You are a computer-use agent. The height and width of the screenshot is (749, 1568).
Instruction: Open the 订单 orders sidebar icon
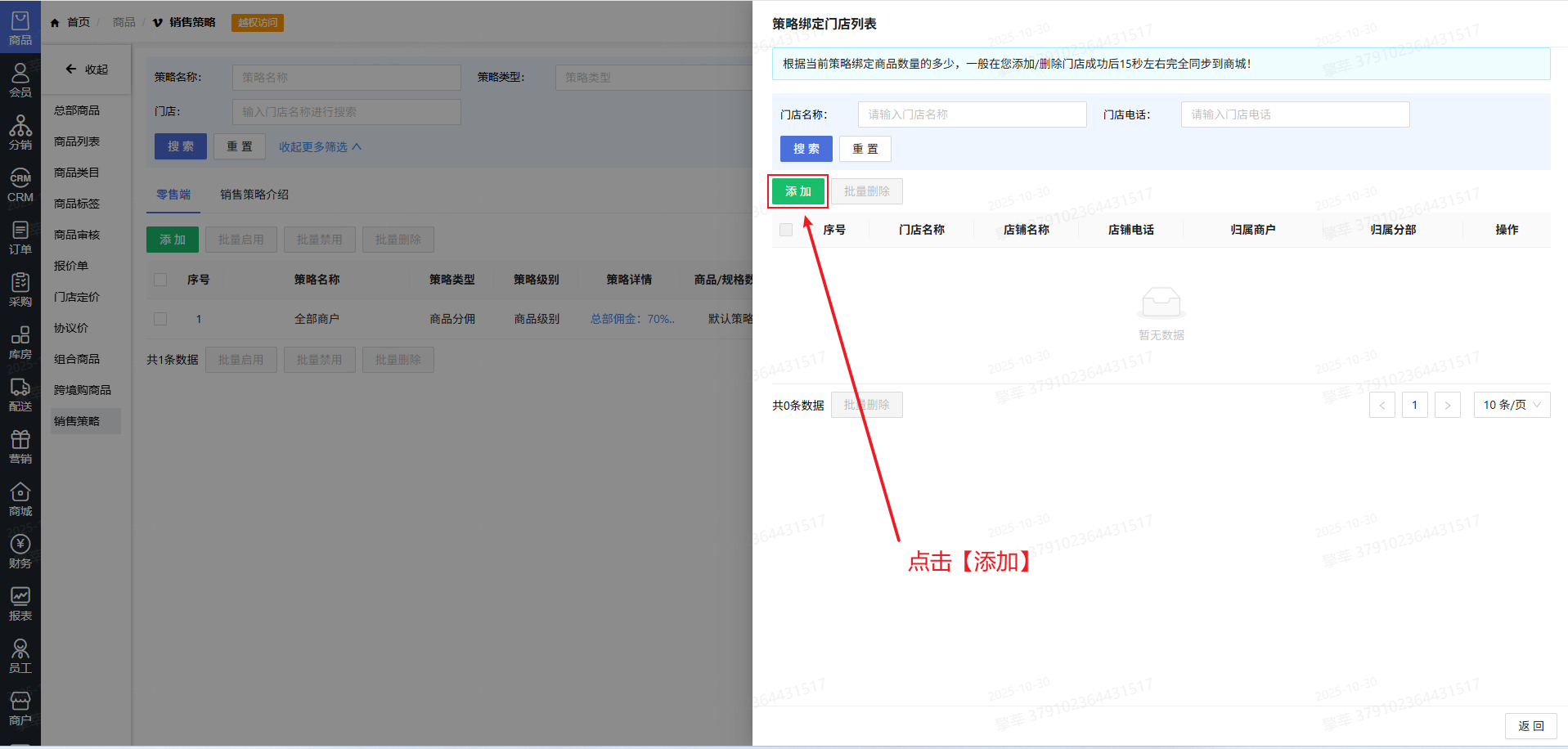click(20, 237)
